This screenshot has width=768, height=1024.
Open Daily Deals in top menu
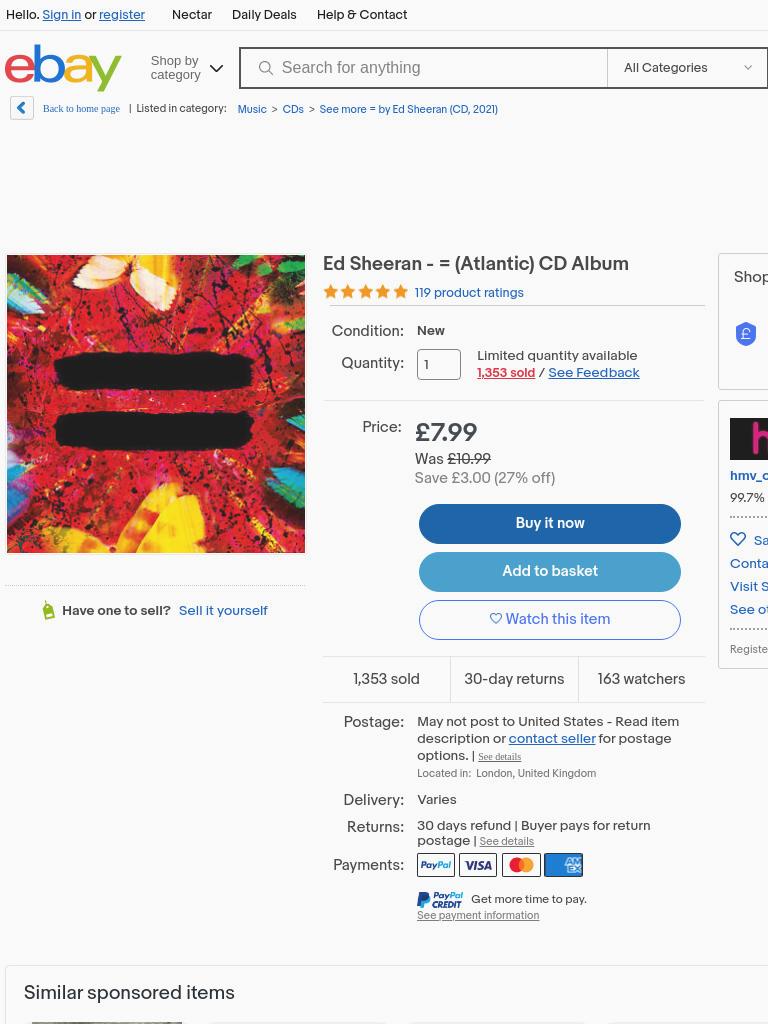pyautogui.click(x=264, y=14)
